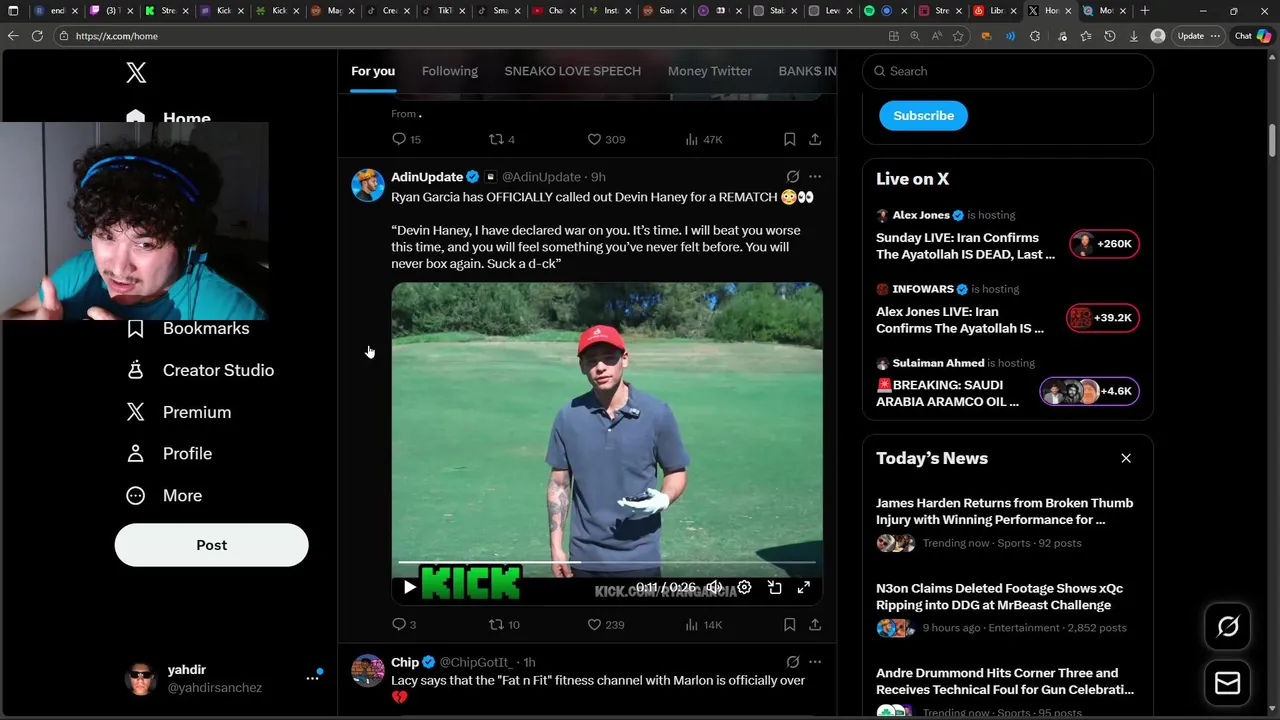This screenshot has width=1280, height=720.
Task: Open the Profile page
Action: point(170,454)
